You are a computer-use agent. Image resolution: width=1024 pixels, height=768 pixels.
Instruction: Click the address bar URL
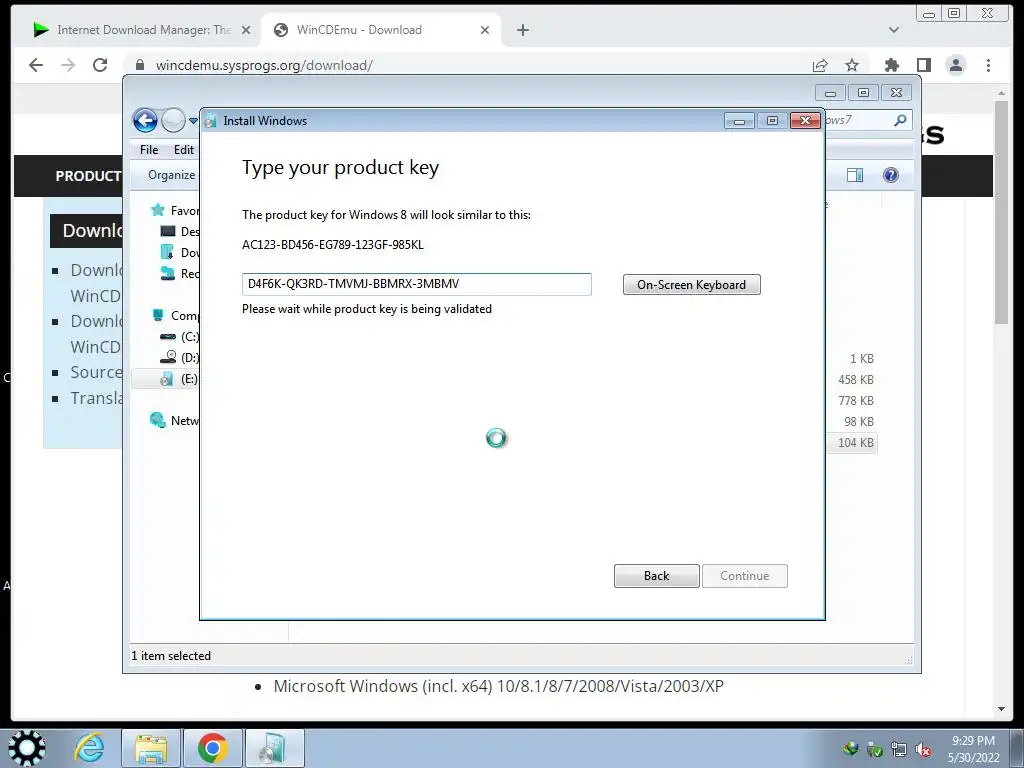[264, 65]
